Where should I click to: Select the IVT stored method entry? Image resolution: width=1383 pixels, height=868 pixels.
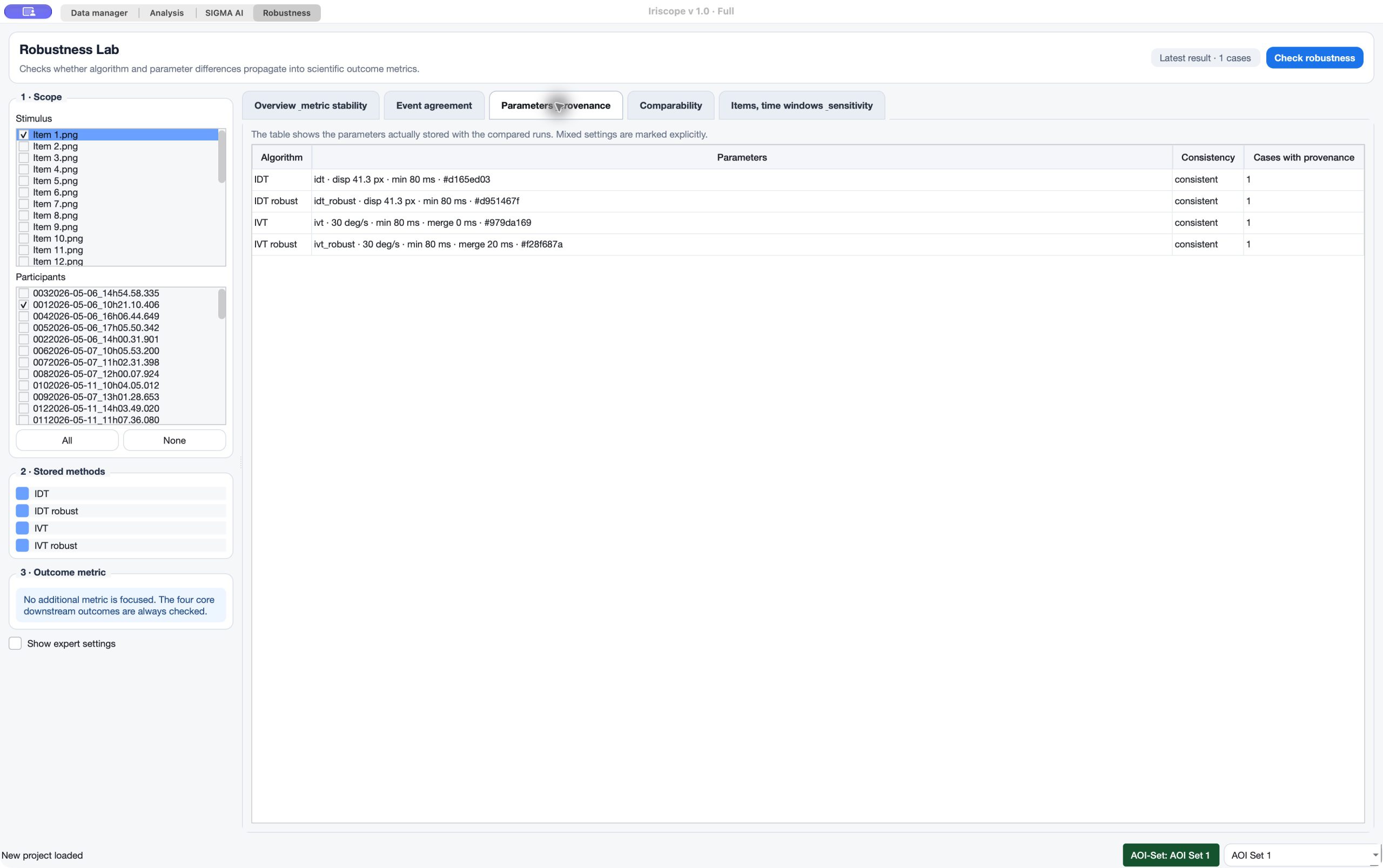pos(120,528)
